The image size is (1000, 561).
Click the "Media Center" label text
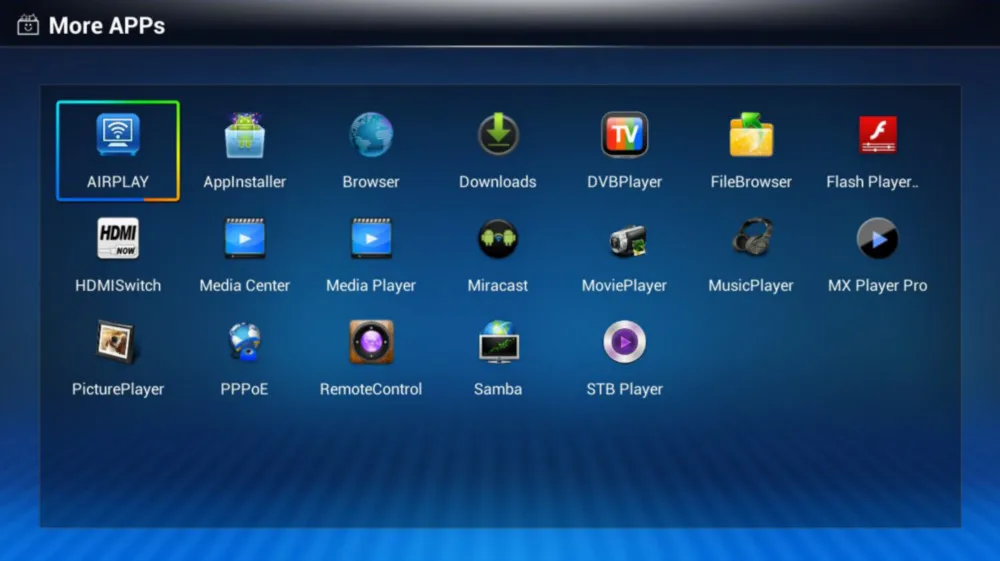(x=245, y=286)
